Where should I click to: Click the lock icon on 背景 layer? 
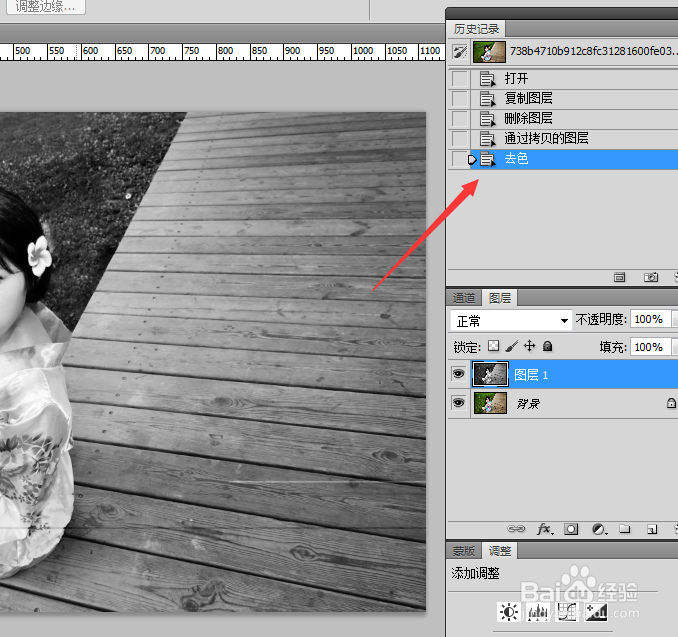(671, 403)
